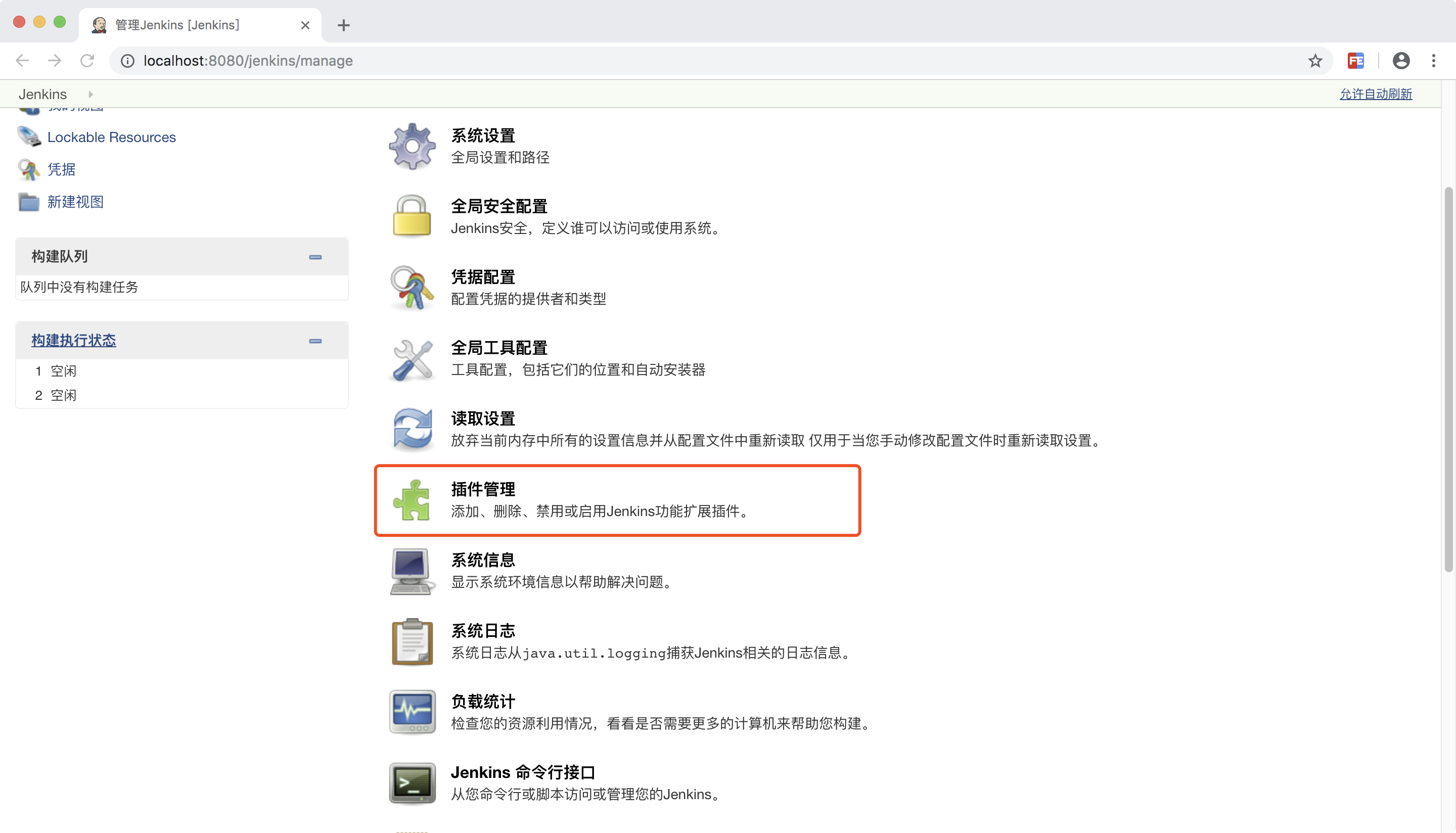Click the reload arrows icon for 读取设置

coord(412,429)
